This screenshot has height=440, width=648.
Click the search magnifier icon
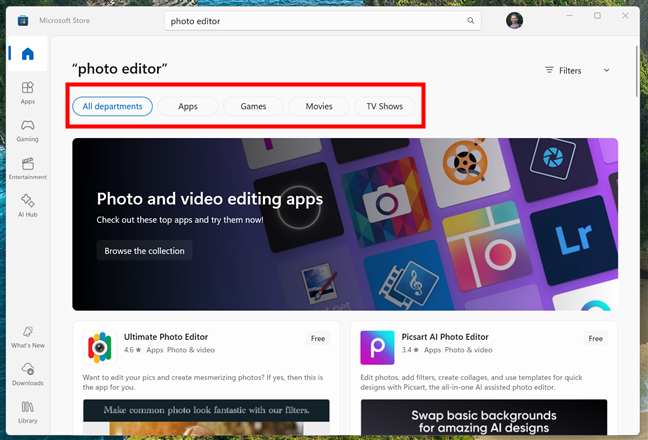471,21
